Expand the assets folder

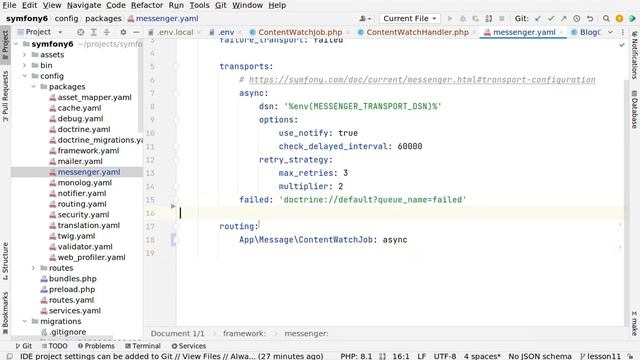pyautogui.click(x=24, y=54)
